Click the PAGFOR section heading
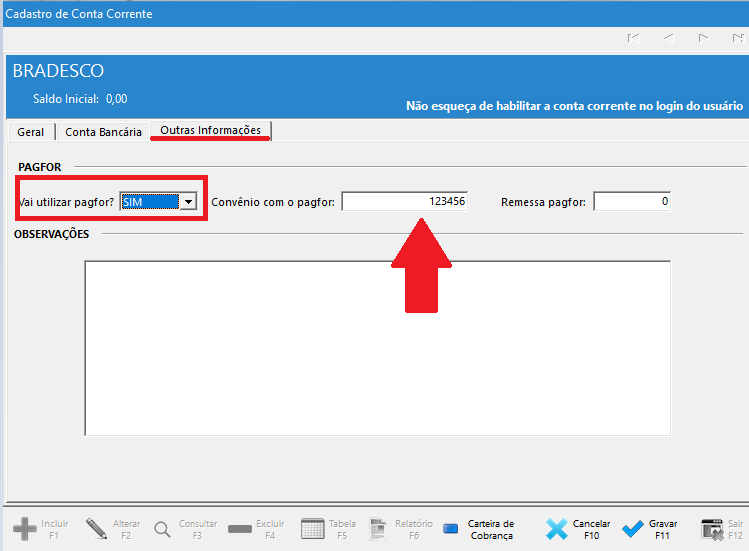This screenshot has height=551, width=749. pos(40,167)
